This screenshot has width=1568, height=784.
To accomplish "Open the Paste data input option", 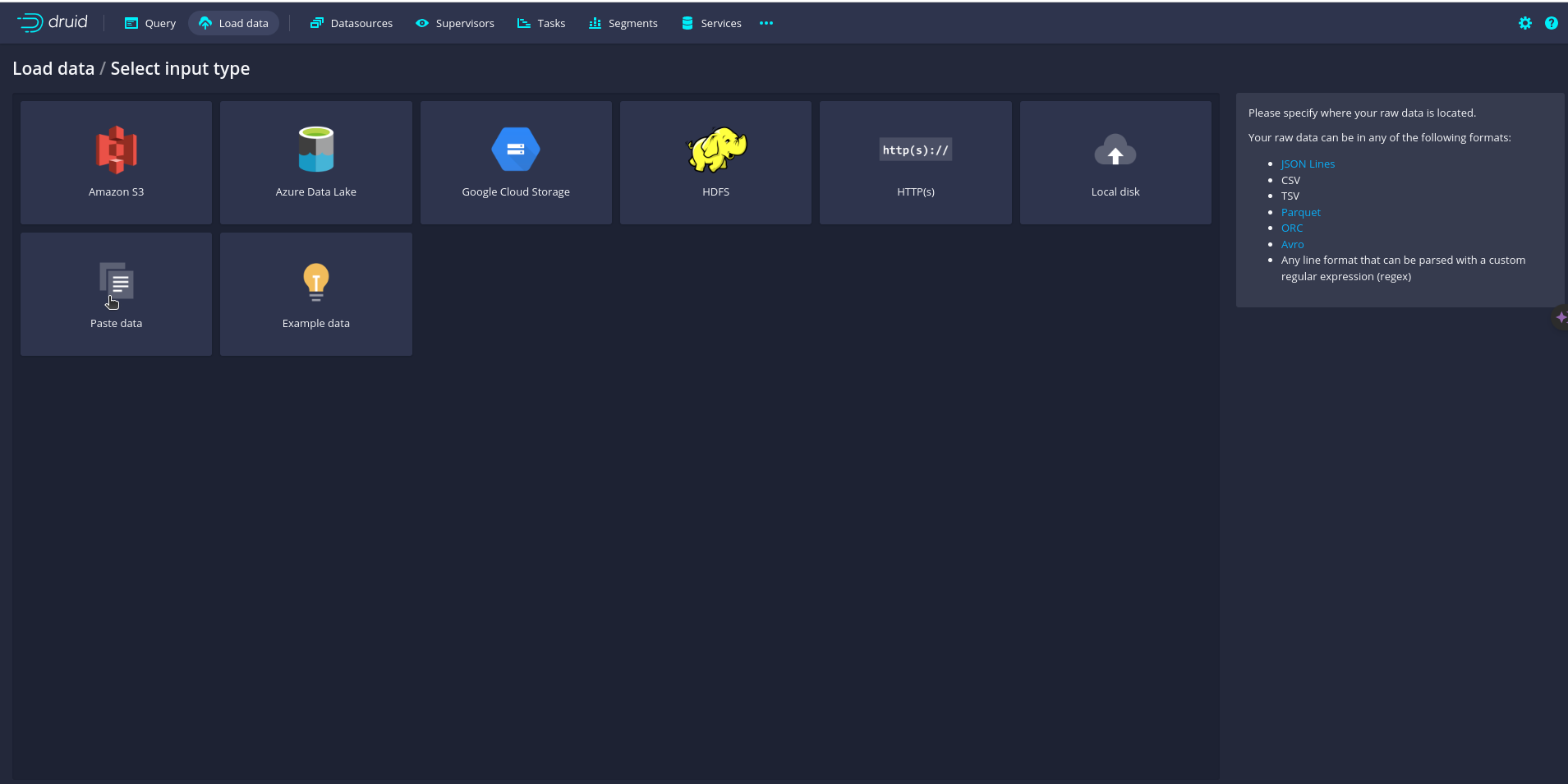I will pyautogui.click(x=116, y=293).
